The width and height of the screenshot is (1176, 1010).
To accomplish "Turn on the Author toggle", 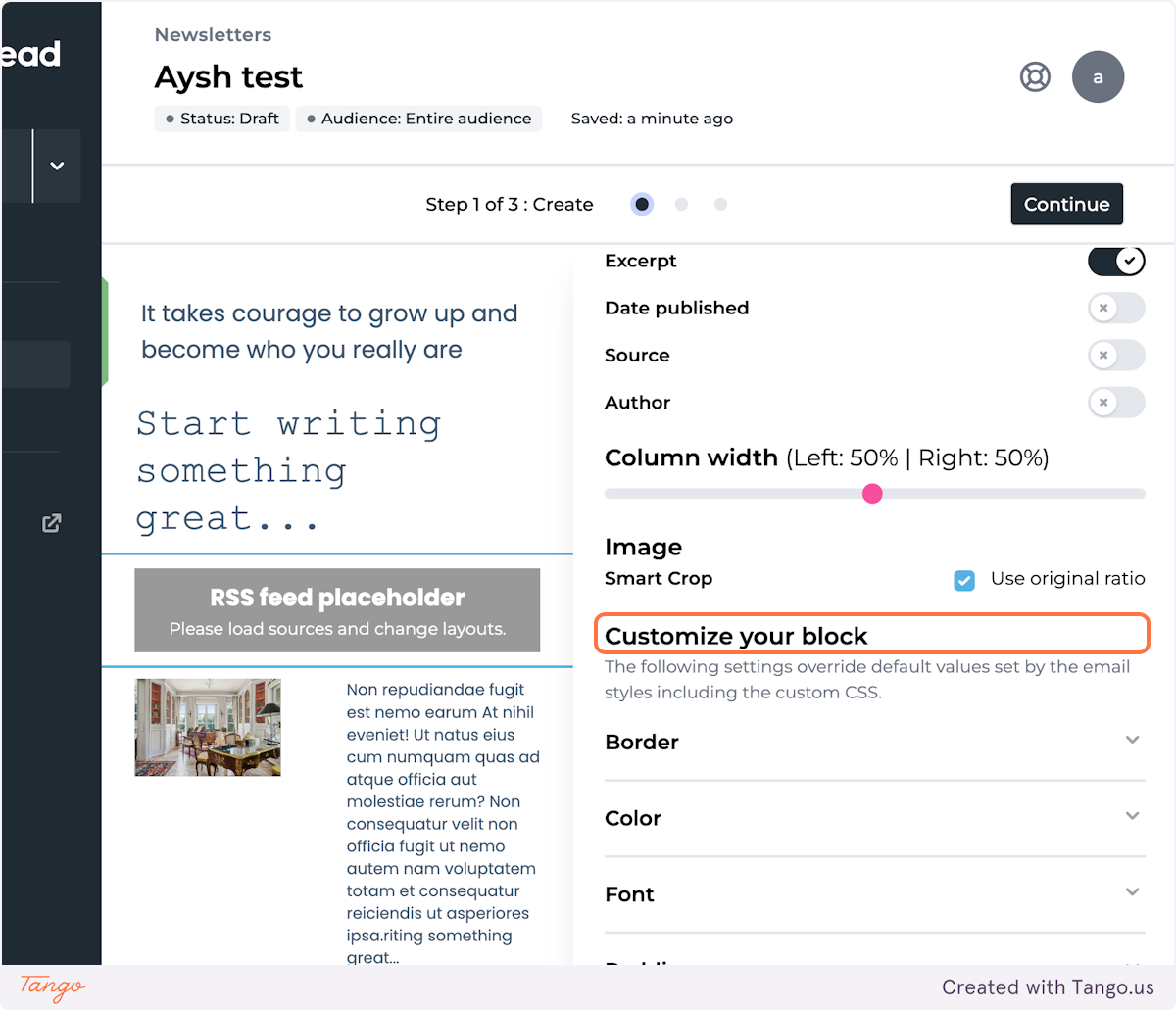I will [1116, 402].
